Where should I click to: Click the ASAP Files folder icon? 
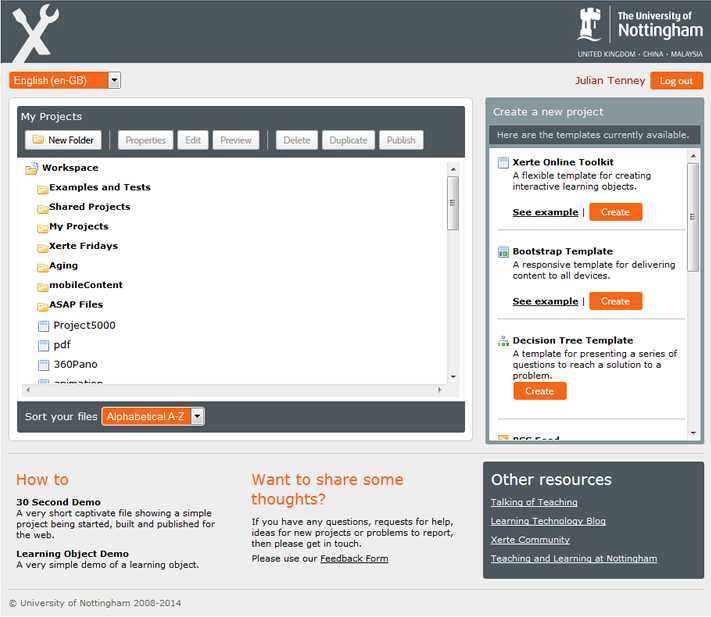tap(43, 306)
